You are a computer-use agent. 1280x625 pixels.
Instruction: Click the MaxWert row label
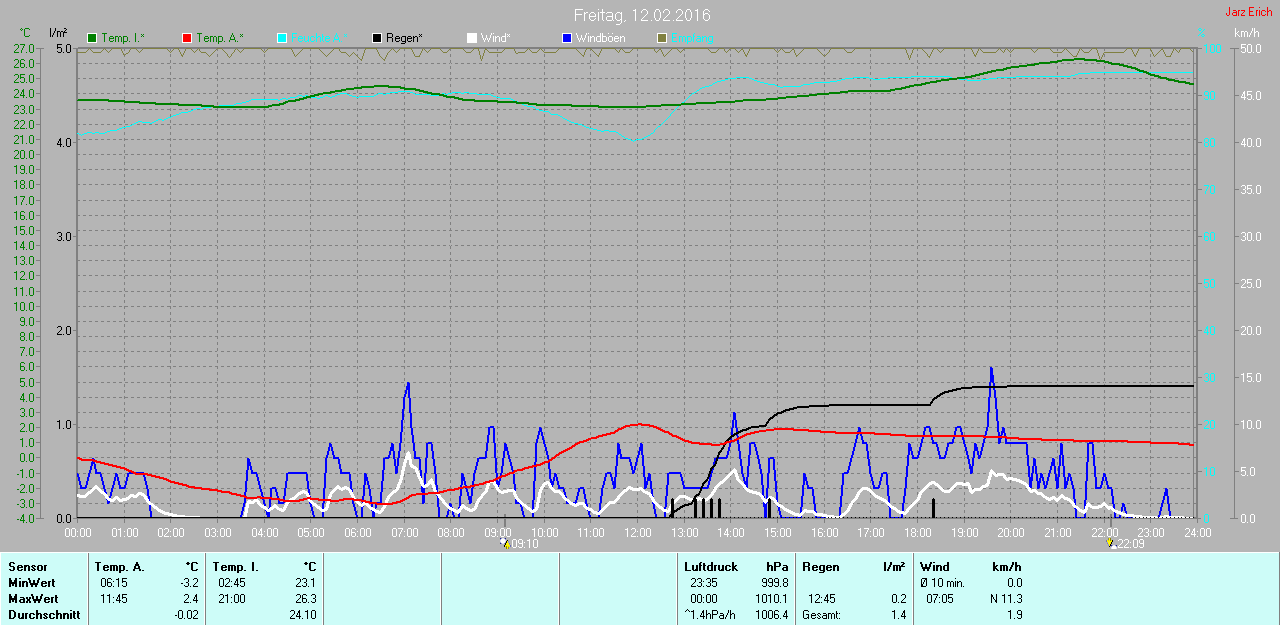pyautogui.click(x=33, y=598)
